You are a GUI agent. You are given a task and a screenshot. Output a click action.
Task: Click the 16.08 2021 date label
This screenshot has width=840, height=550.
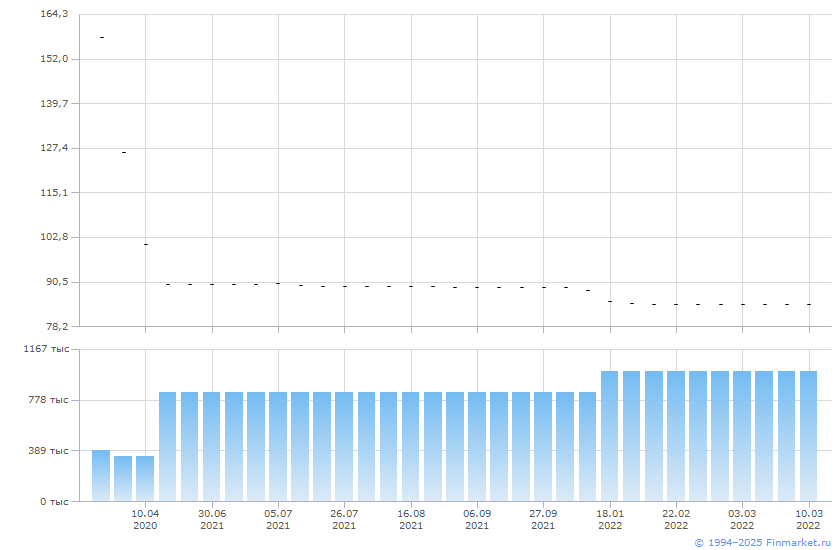[411, 519]
